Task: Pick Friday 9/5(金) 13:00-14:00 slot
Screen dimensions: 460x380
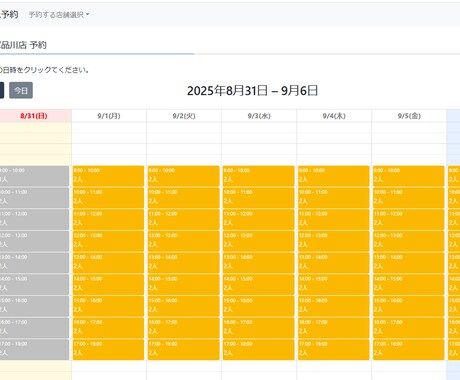Action: (409, 262)
